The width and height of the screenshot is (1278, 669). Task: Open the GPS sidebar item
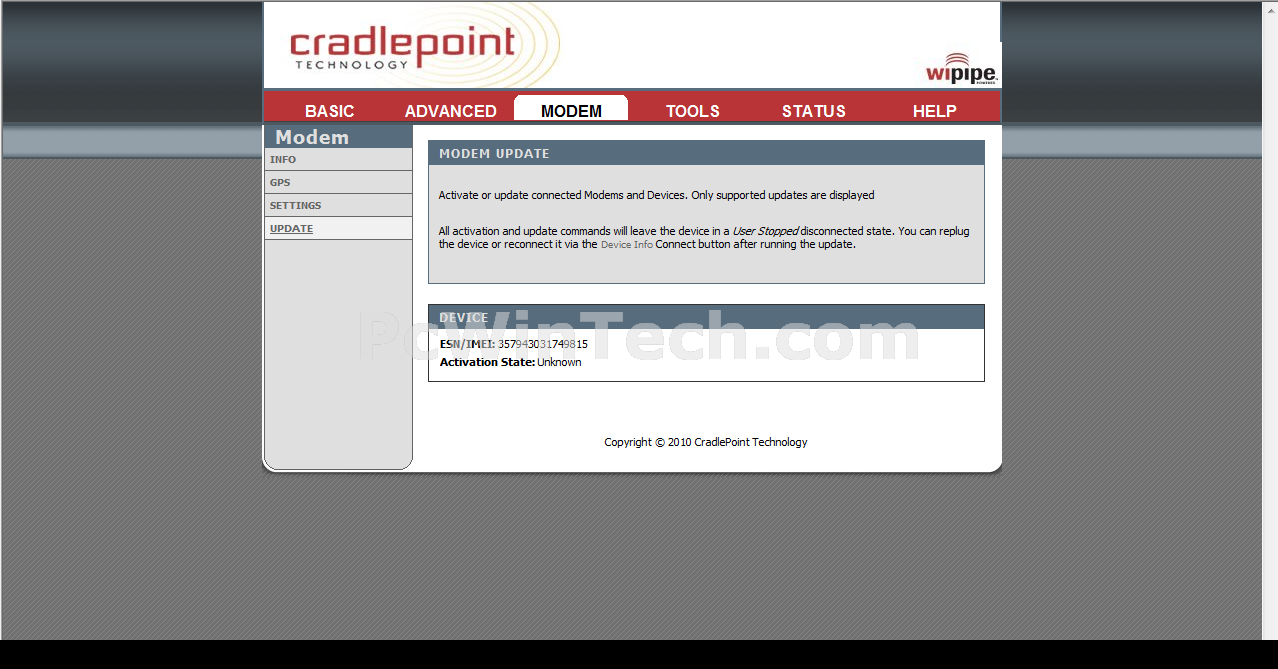(339, 183)
